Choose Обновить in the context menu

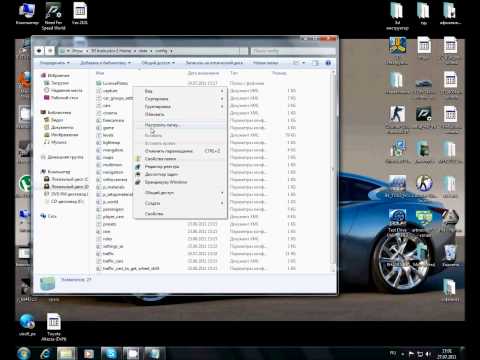tap(180, 114)
